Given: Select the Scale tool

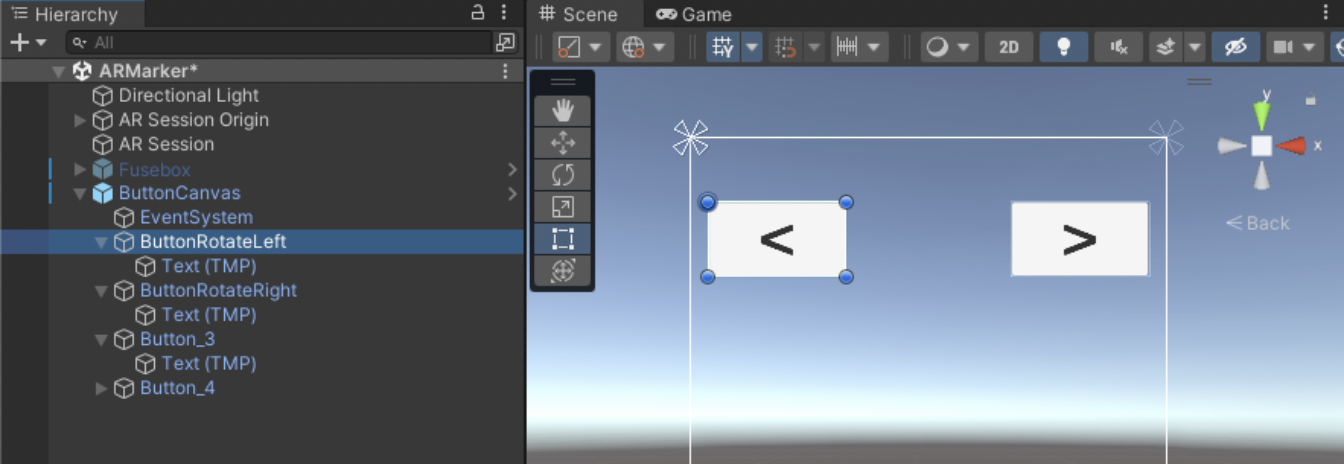Looking at the screenshot, I should tap(563, 207).
